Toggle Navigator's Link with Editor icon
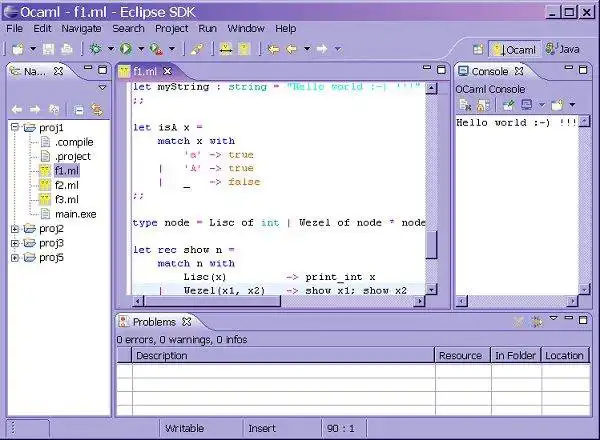600x440 pixels. pos(97,110)
